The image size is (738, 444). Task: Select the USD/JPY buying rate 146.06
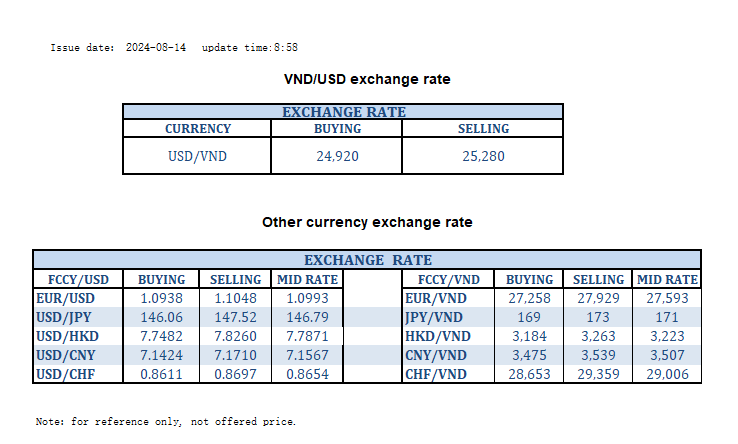161,316
